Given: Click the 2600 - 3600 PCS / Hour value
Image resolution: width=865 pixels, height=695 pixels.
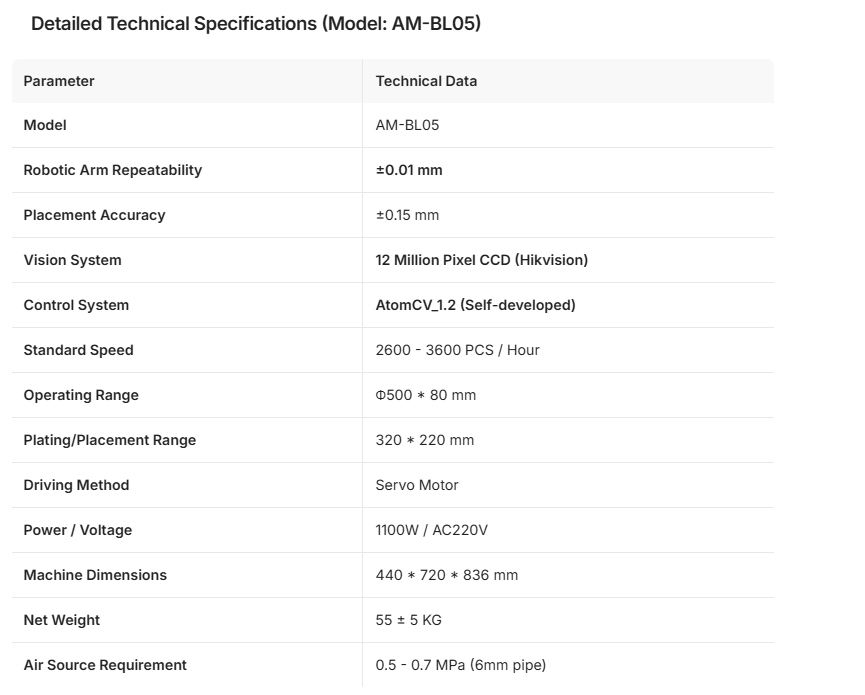Looking at the screenshot, I should [457, 350].
